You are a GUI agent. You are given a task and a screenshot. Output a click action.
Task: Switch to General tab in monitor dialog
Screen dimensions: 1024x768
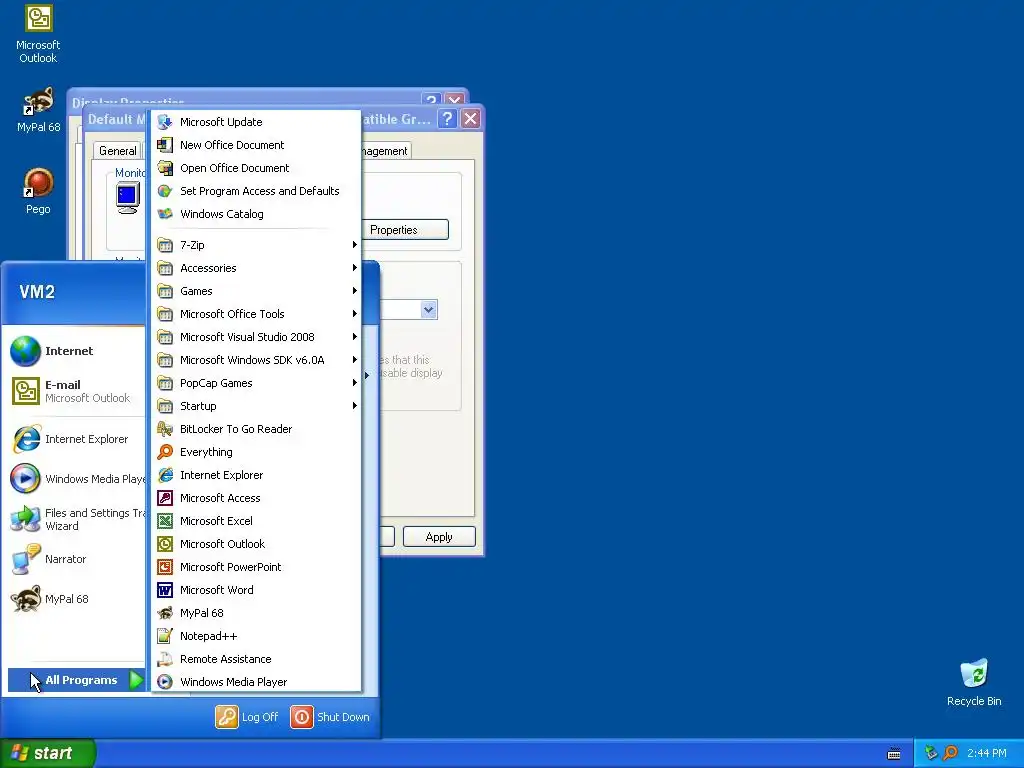point(118,151)
